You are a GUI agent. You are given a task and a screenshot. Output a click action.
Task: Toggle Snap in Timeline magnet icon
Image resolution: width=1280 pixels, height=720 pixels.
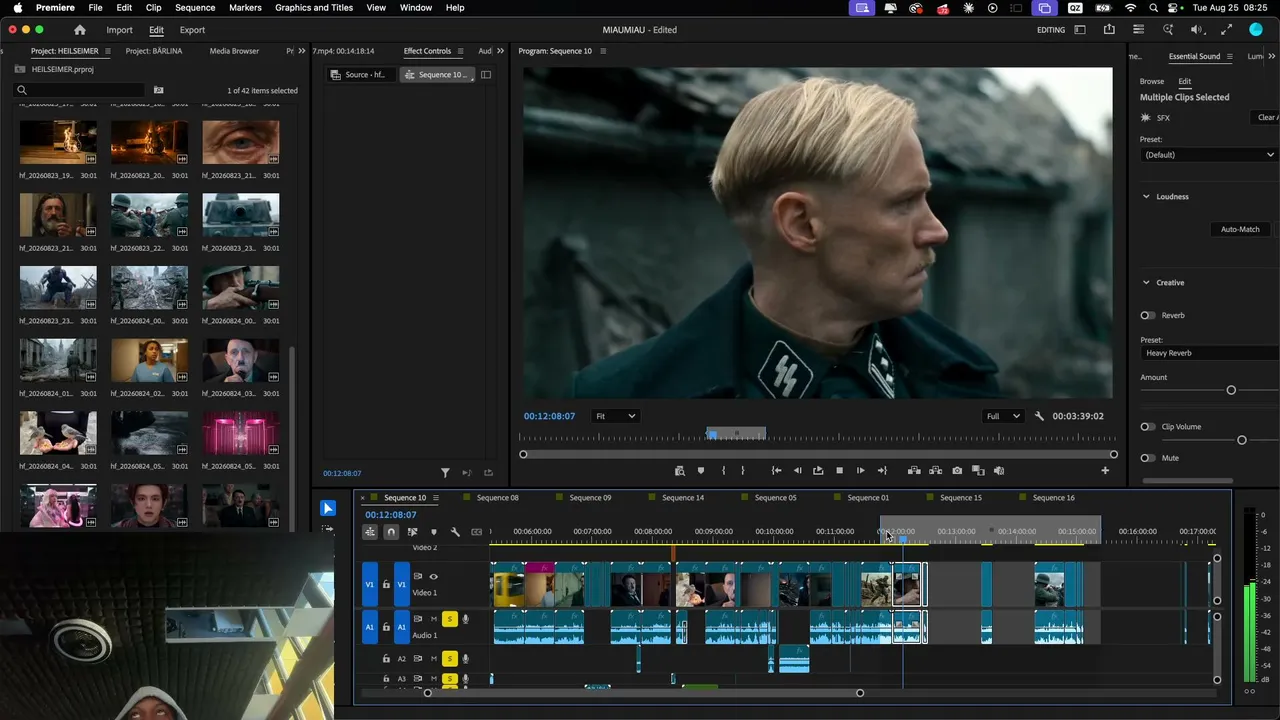pyautogui.click(x=391, y=532)
